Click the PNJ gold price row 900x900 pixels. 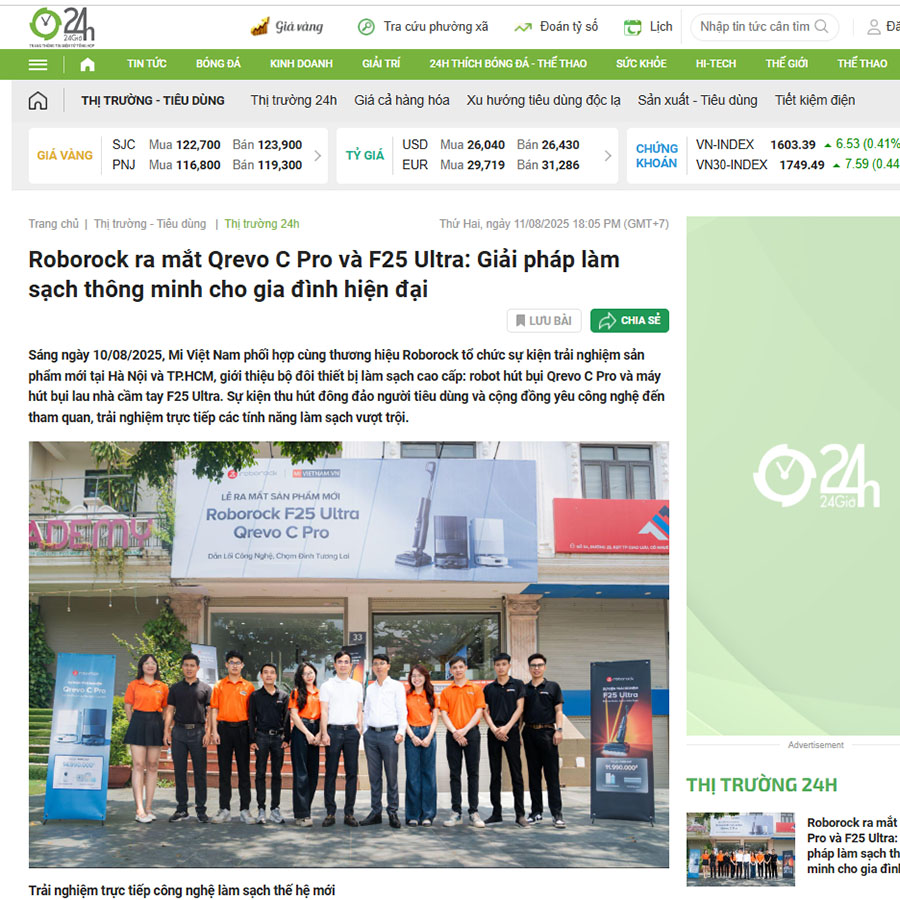207,165
